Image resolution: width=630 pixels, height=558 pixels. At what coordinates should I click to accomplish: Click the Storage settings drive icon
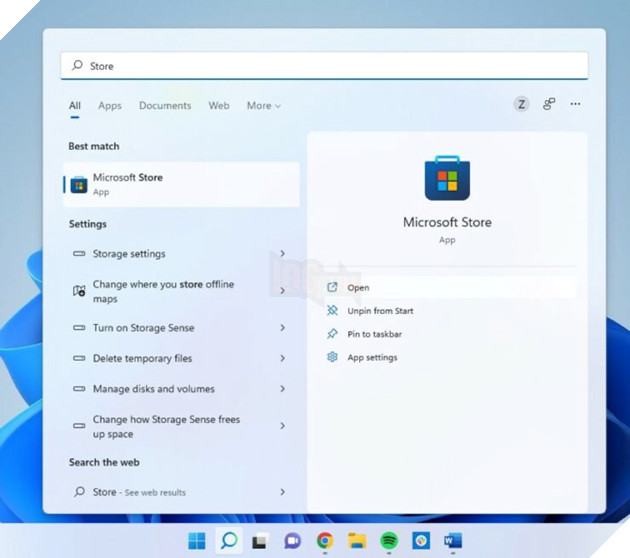tap(79, 253)
